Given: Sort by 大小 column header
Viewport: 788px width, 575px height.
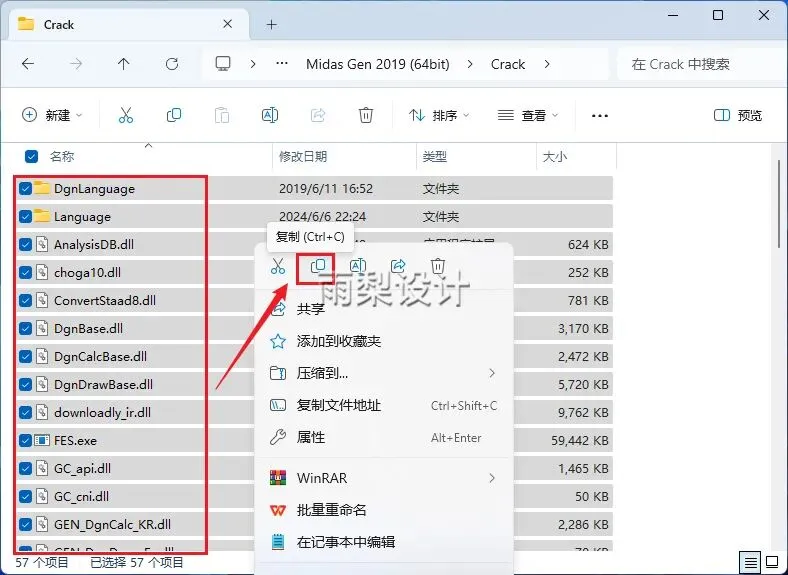Looking at the screenshot, I should pos(555,156).
